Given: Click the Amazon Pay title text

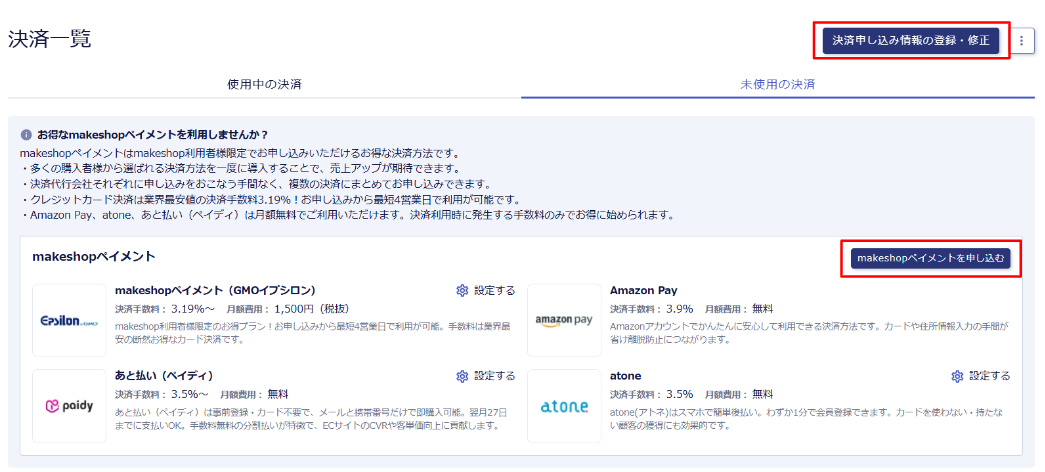Looking at the screenshot, I should 643,291.
